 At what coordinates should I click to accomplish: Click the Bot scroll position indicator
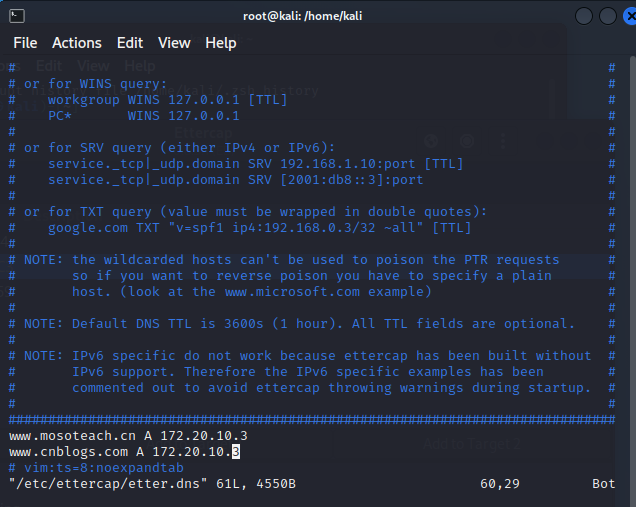[x=604, y=484]
